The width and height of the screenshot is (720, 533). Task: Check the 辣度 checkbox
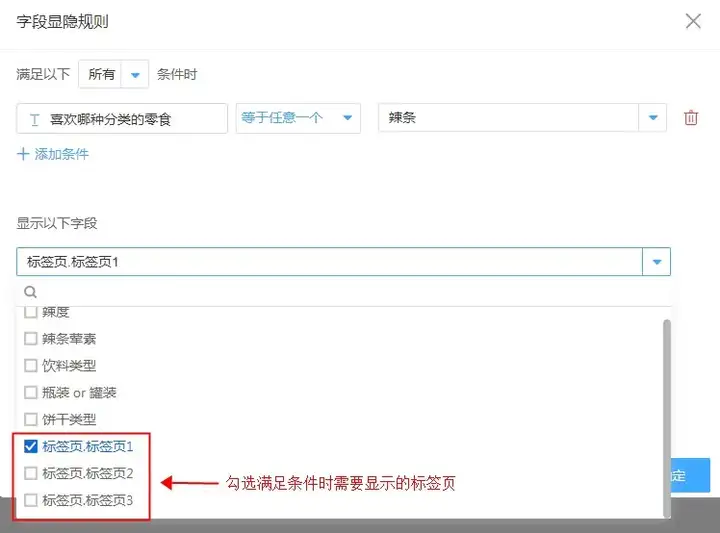click(30, 312)
